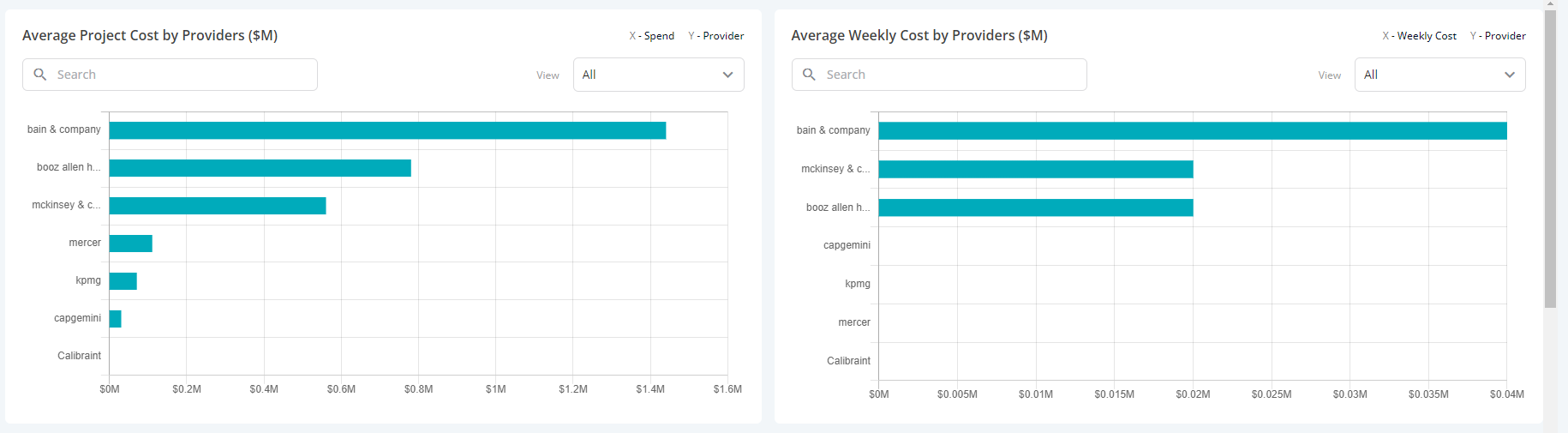Click 'booz allen h...' label in Weekly Cost chart

pos(838,207)
